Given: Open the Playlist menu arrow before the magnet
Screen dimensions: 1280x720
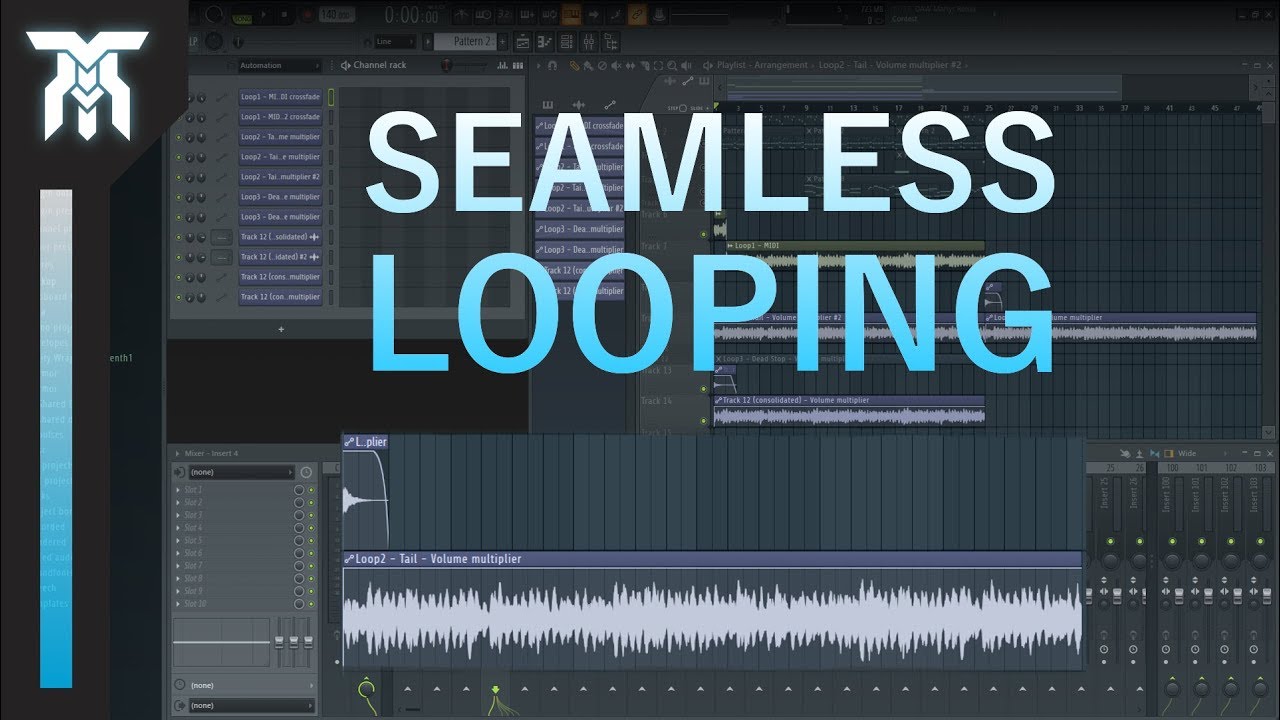Looking at the screenshot, I should (540, 65).
